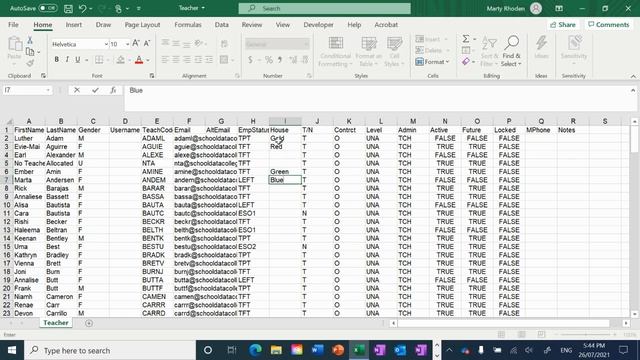The width and height of the screenshot is (640, 360).
Task: Open the borders dropdown
Action: point(108,60)
